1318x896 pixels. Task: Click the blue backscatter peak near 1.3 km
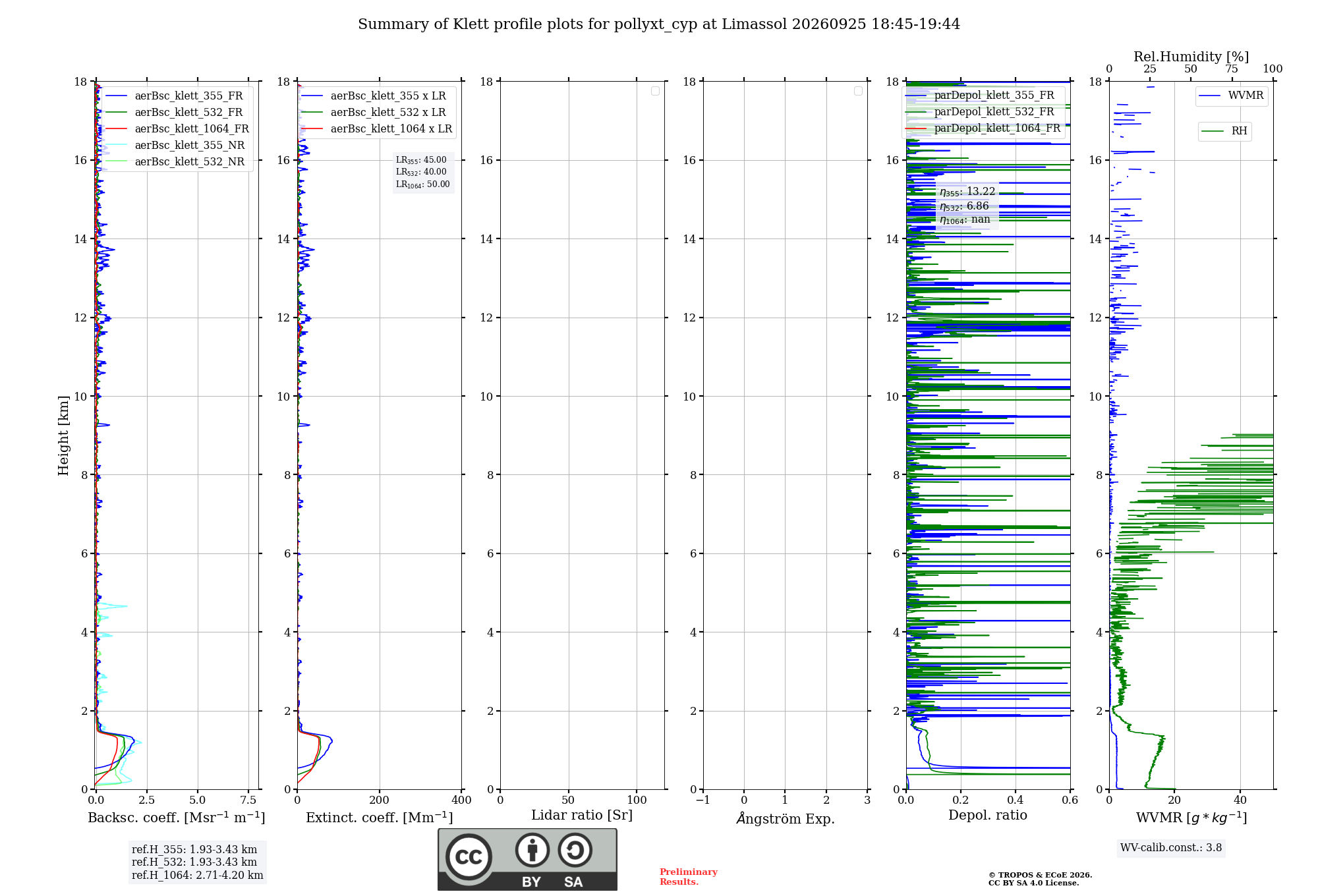coord(134,741)
